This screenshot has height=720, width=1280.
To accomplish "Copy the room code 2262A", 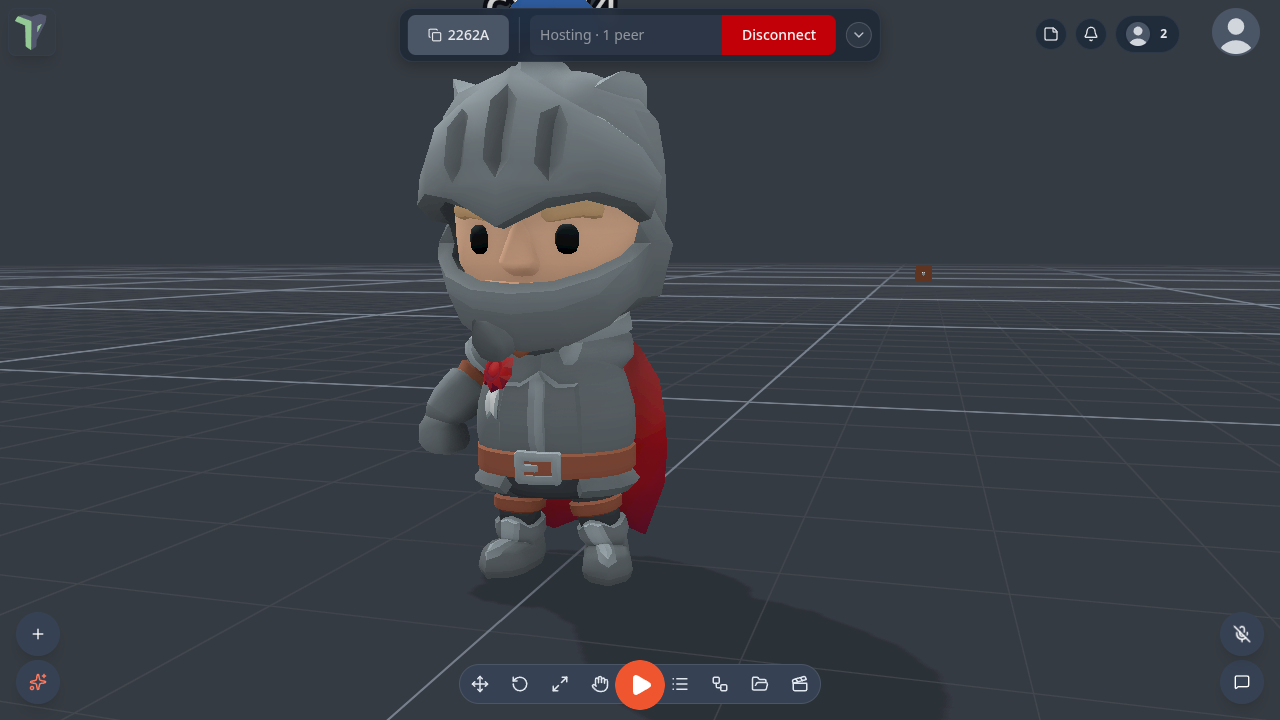I will (x=458, y=35).
